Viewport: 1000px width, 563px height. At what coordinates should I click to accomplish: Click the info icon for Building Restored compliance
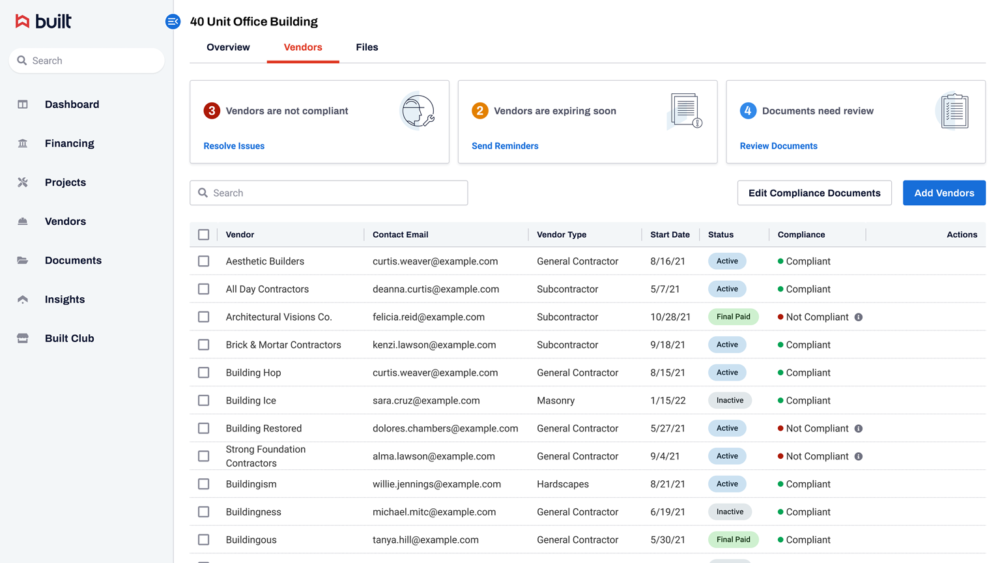pyautogui.click(x=858, y=428)
